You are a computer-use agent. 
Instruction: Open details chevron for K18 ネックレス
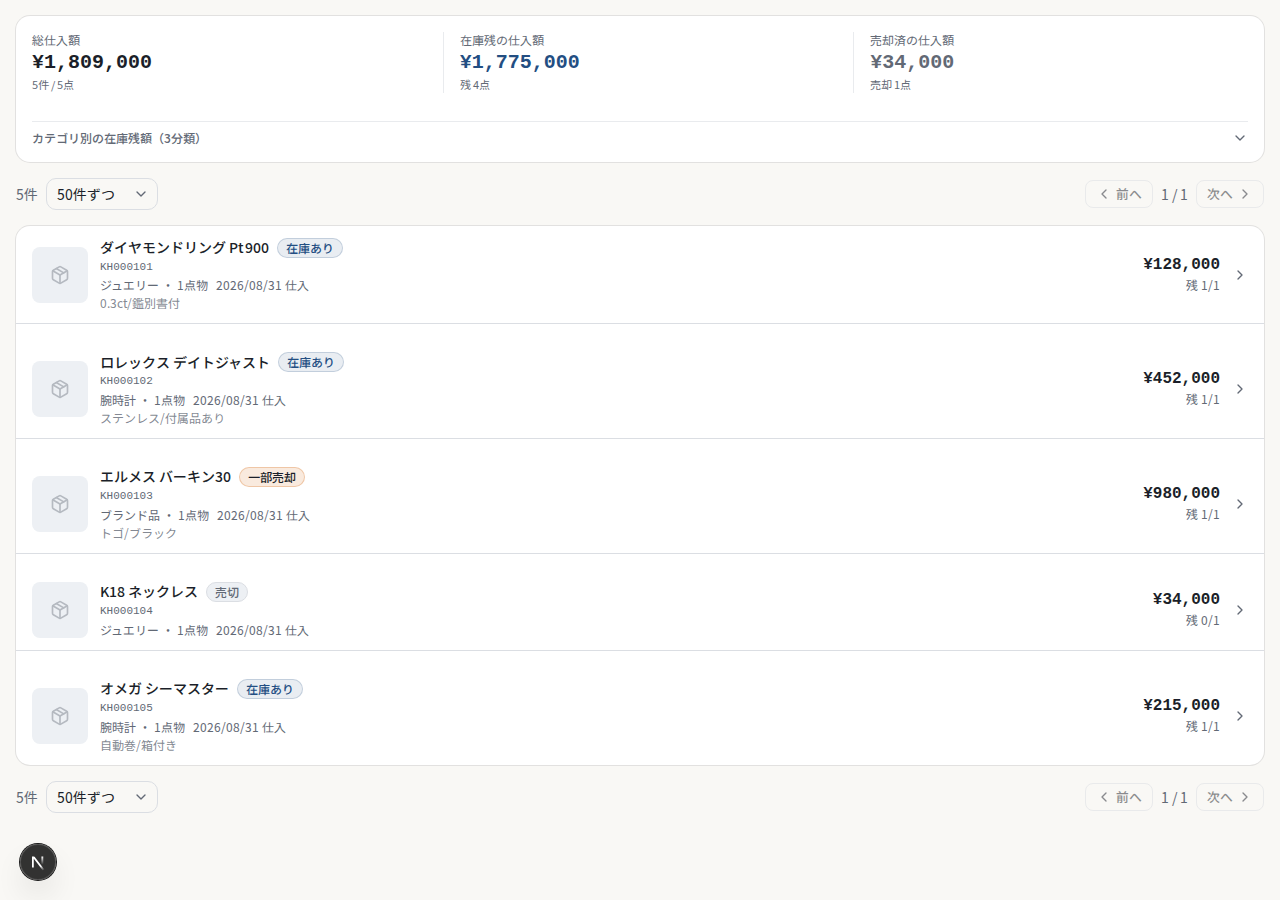[1240, 610]
